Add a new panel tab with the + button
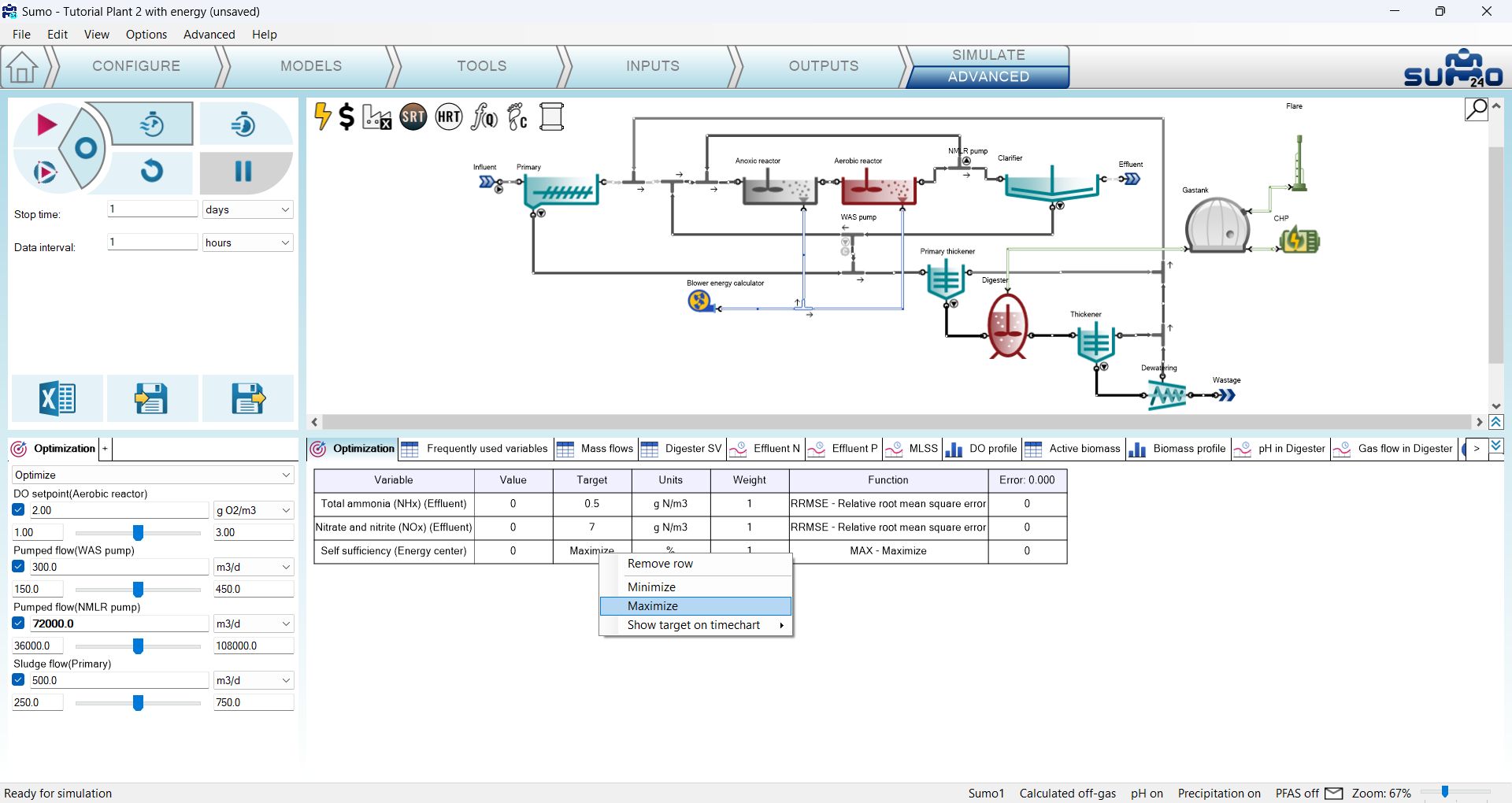The height and width of the screenshot is (803, 1512). 105,449
